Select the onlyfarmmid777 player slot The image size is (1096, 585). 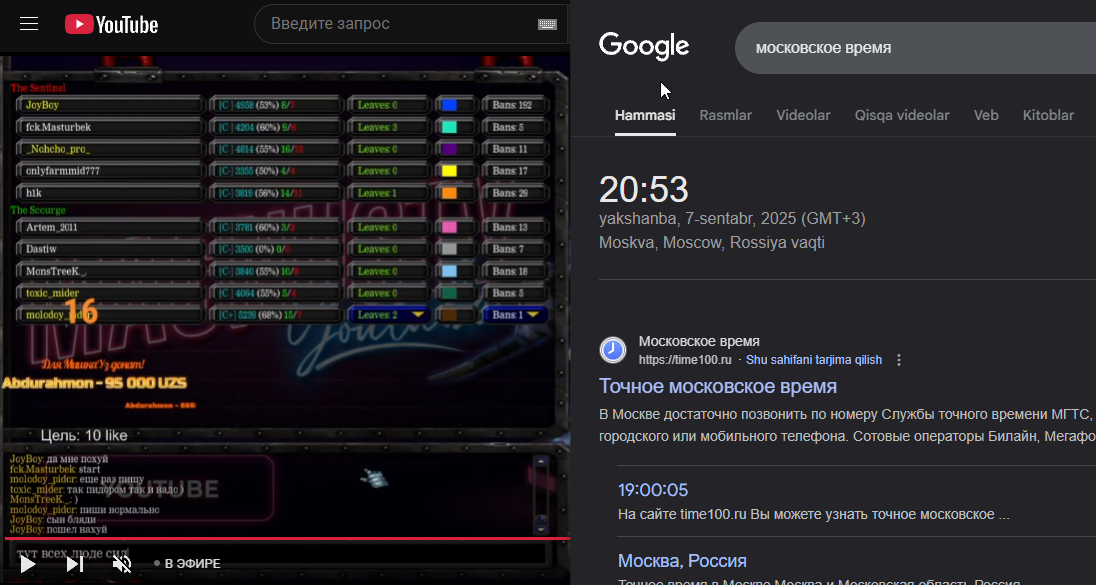(110, 171)
